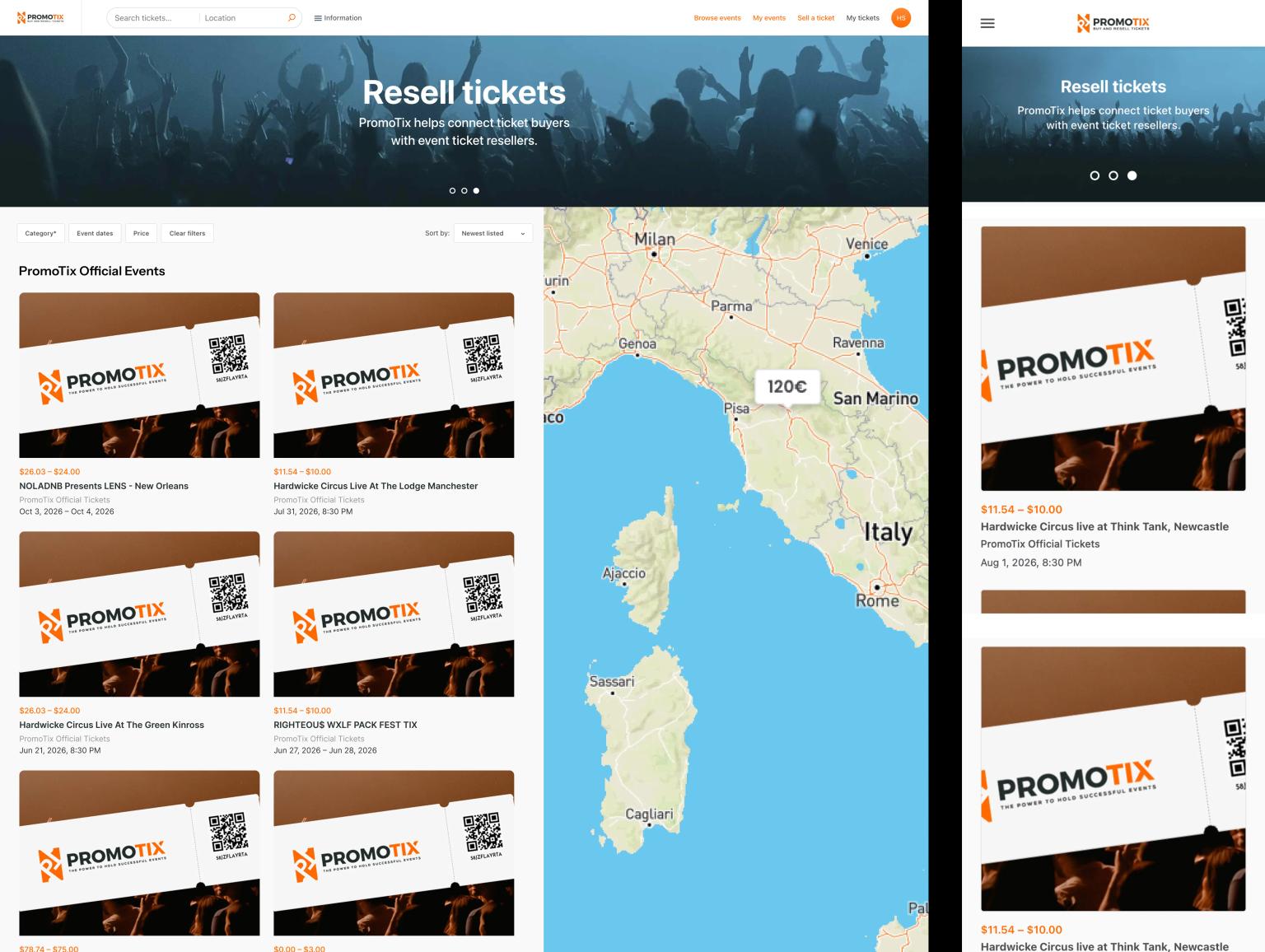Click the date Jun 21, 2026, 8:30 PM
Viewport: 1265px width, 952px height.
pos(60,750)
